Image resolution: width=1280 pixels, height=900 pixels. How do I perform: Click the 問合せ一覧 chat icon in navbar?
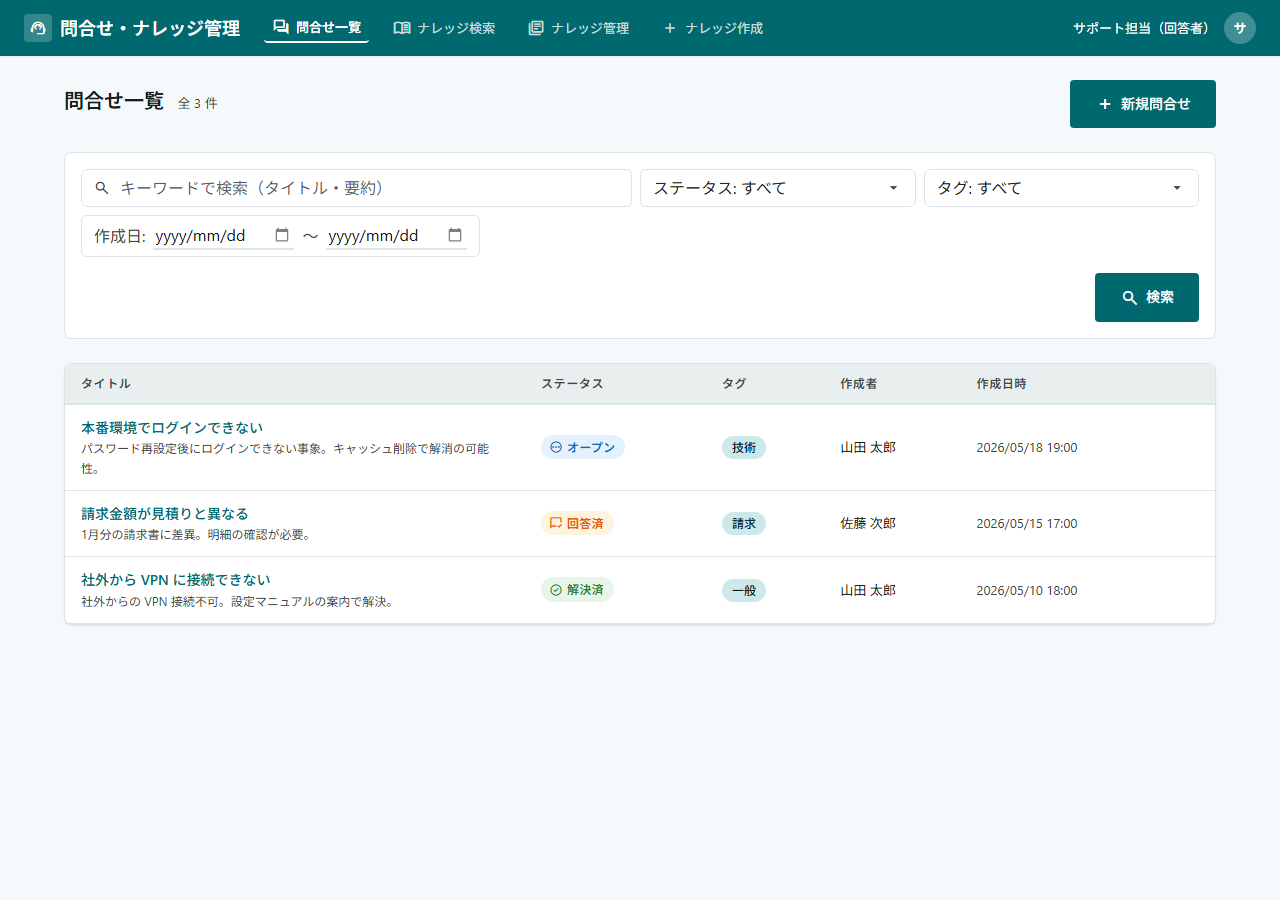(x=281, y=27)
